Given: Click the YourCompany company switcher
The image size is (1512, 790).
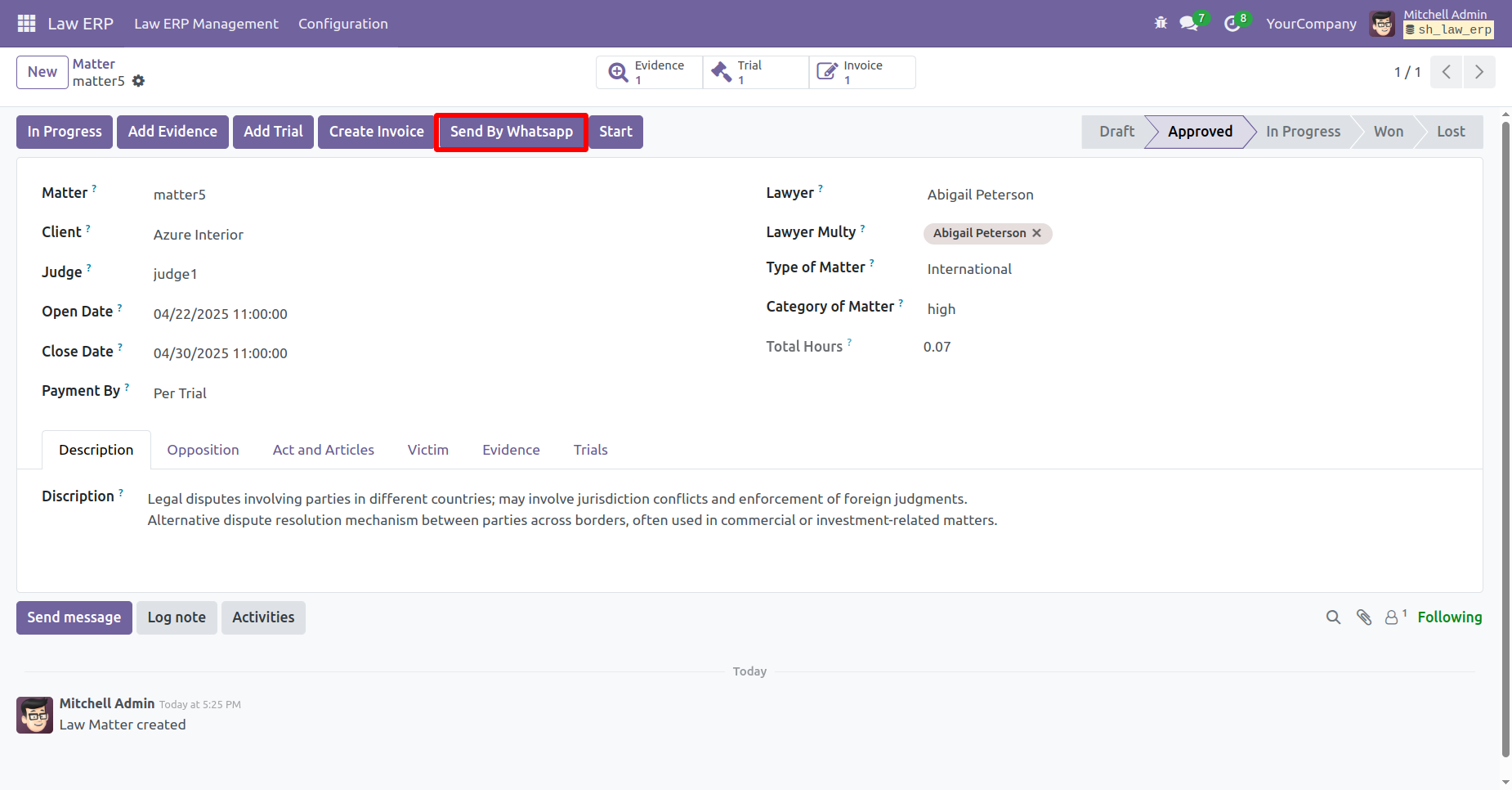Looking at the screenshot, I should (1311, 24).
